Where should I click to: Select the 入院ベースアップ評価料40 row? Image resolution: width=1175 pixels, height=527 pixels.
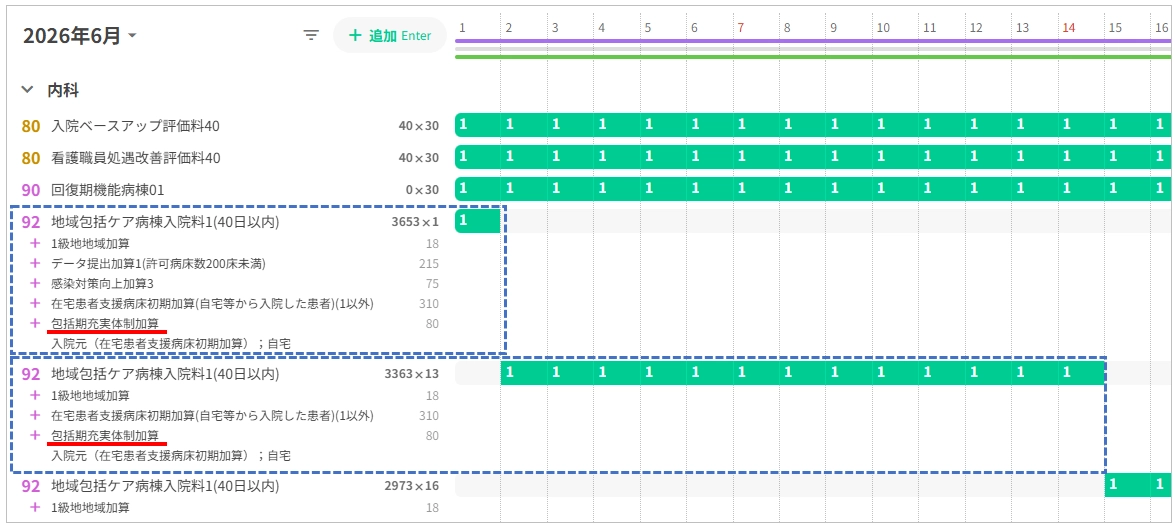point(230,125)
